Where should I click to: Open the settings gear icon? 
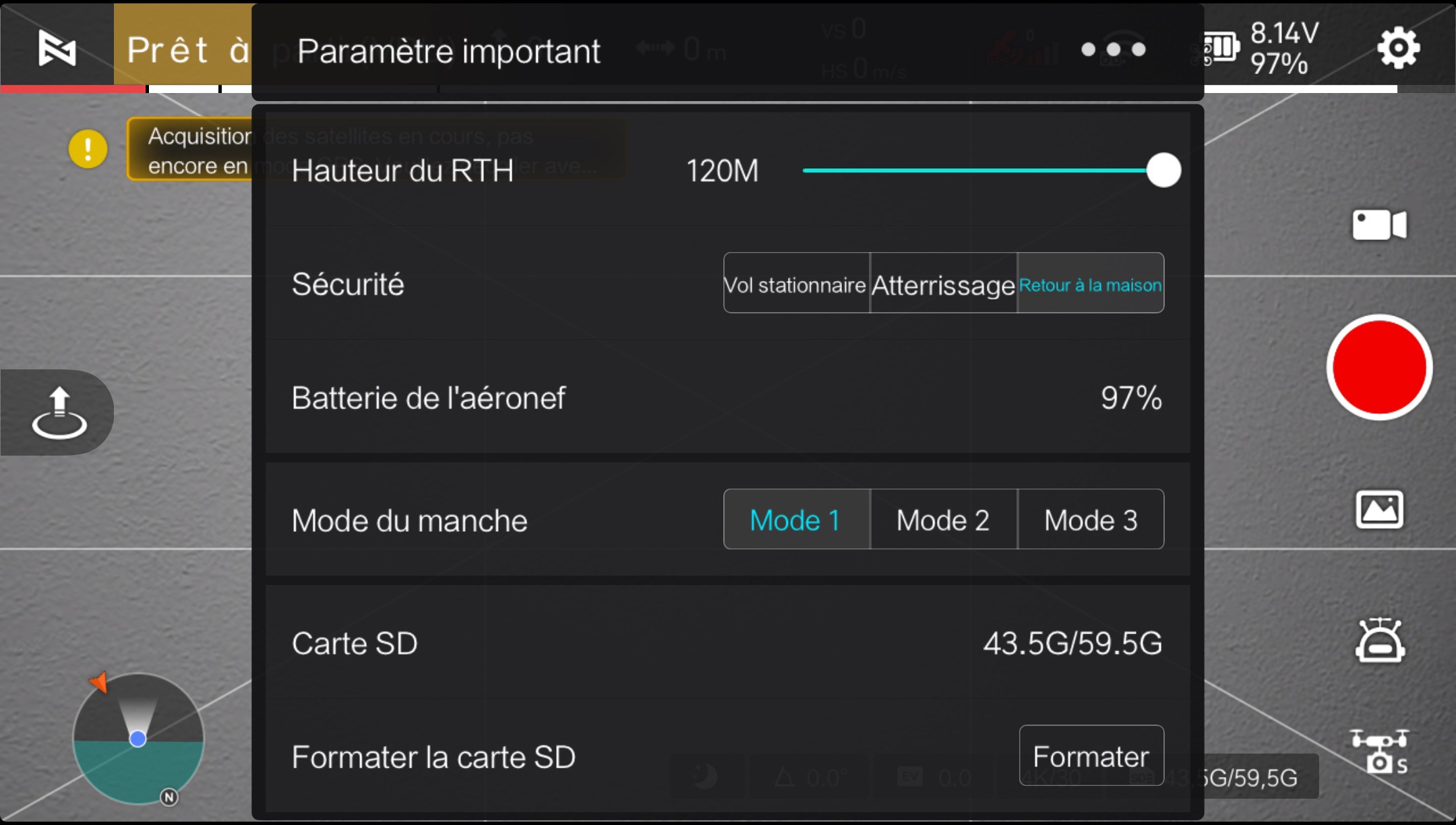[1399, 48]
